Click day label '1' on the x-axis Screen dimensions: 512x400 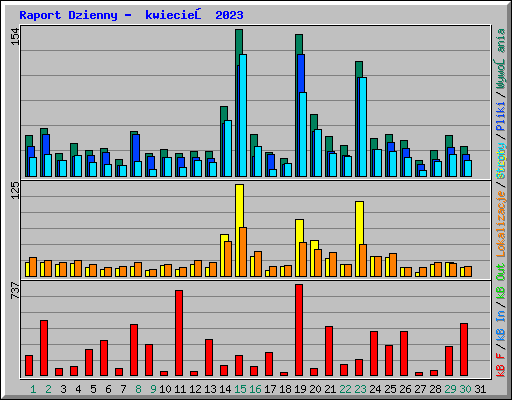33,389
